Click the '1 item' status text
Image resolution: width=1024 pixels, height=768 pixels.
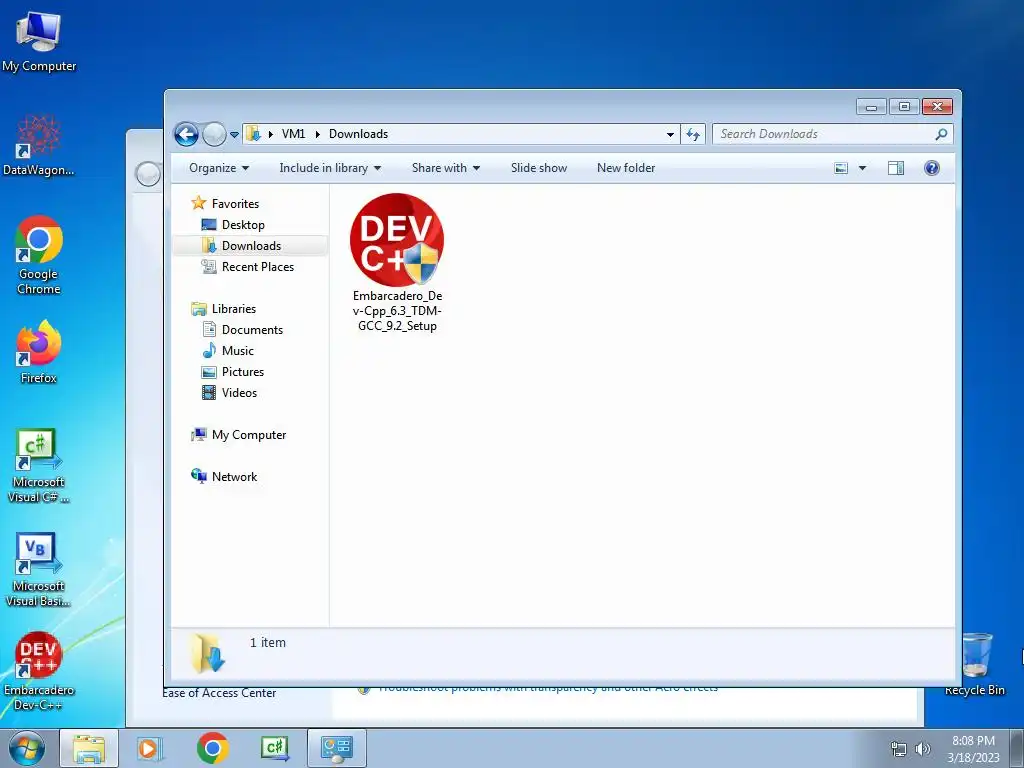[x=268, y=643]
